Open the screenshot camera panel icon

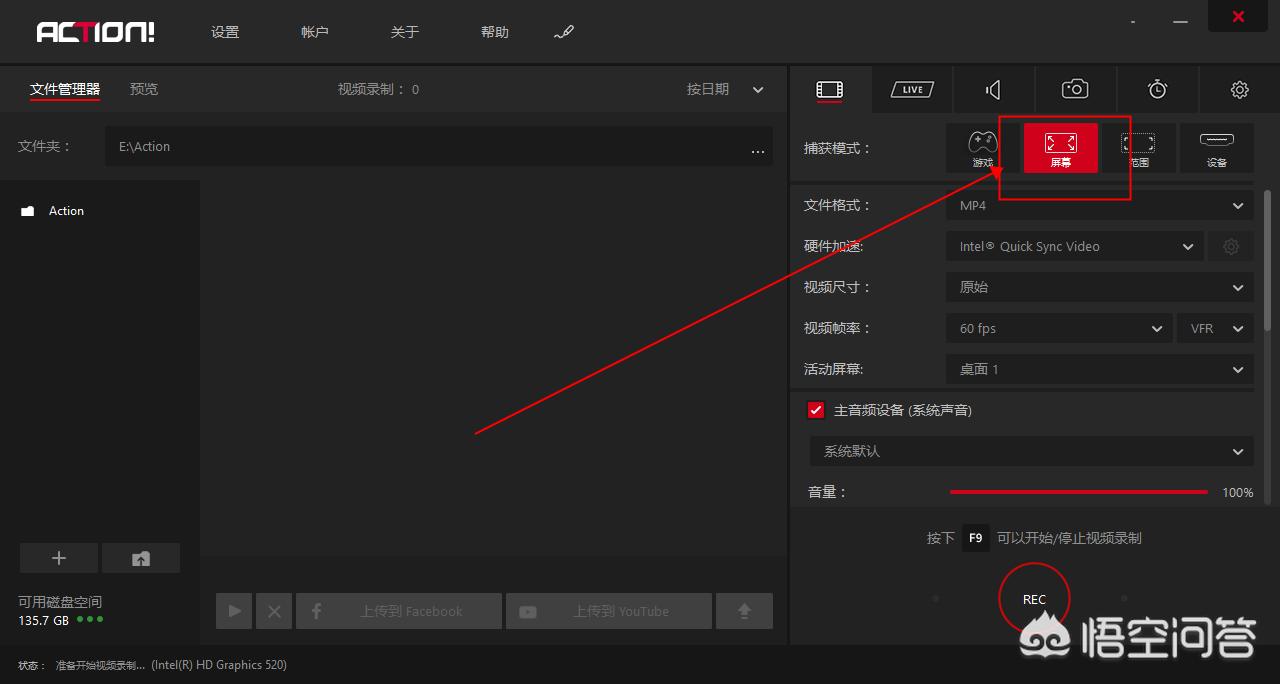tap(1074, 89)
